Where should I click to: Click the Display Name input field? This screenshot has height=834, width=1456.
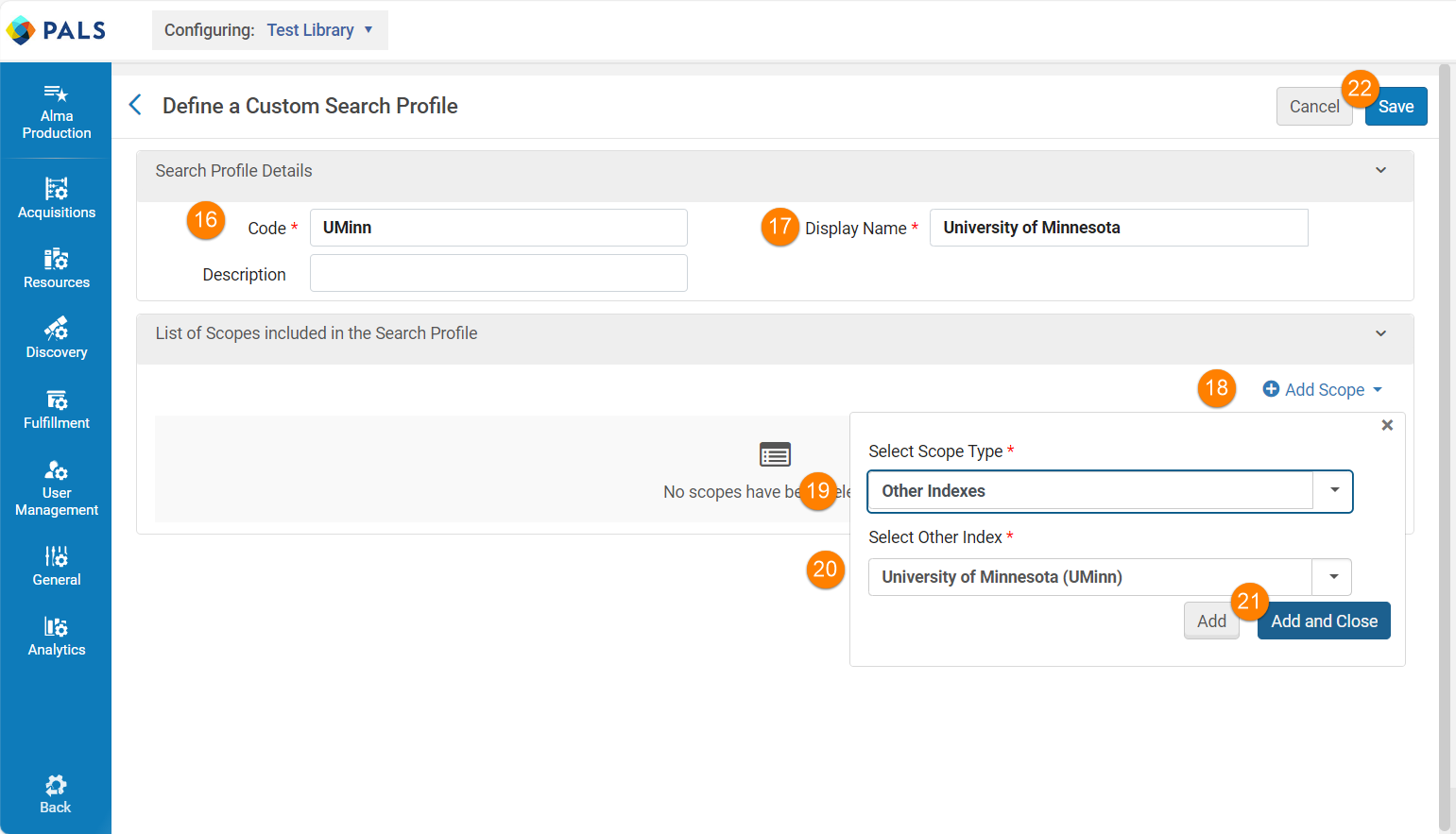(x=1119, y=228)
